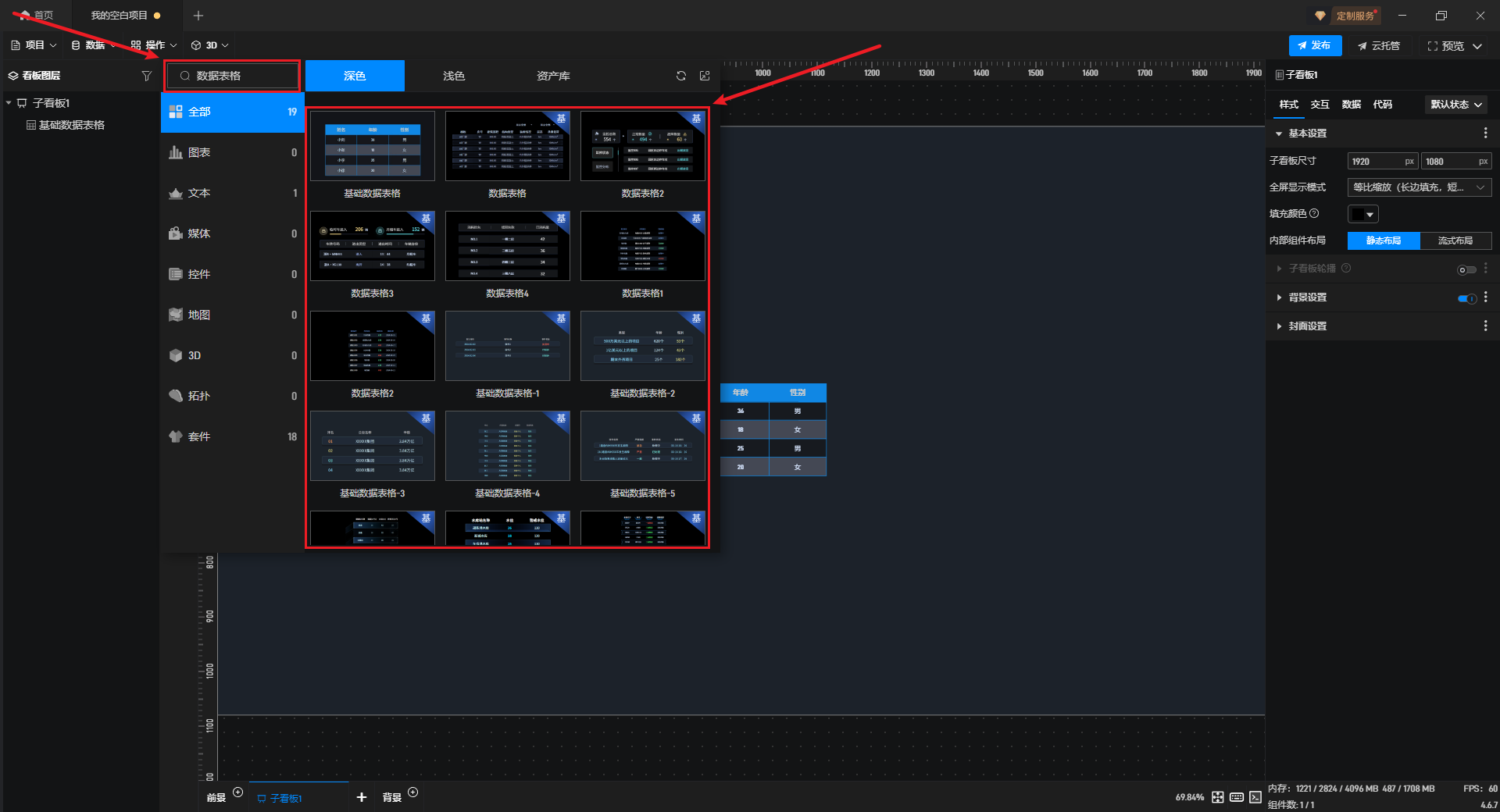Screen dimensions: 1500x812
Task: Click the filter icon in 看板图层 panel
Action: pyautogui.click(x=146, y=76)
